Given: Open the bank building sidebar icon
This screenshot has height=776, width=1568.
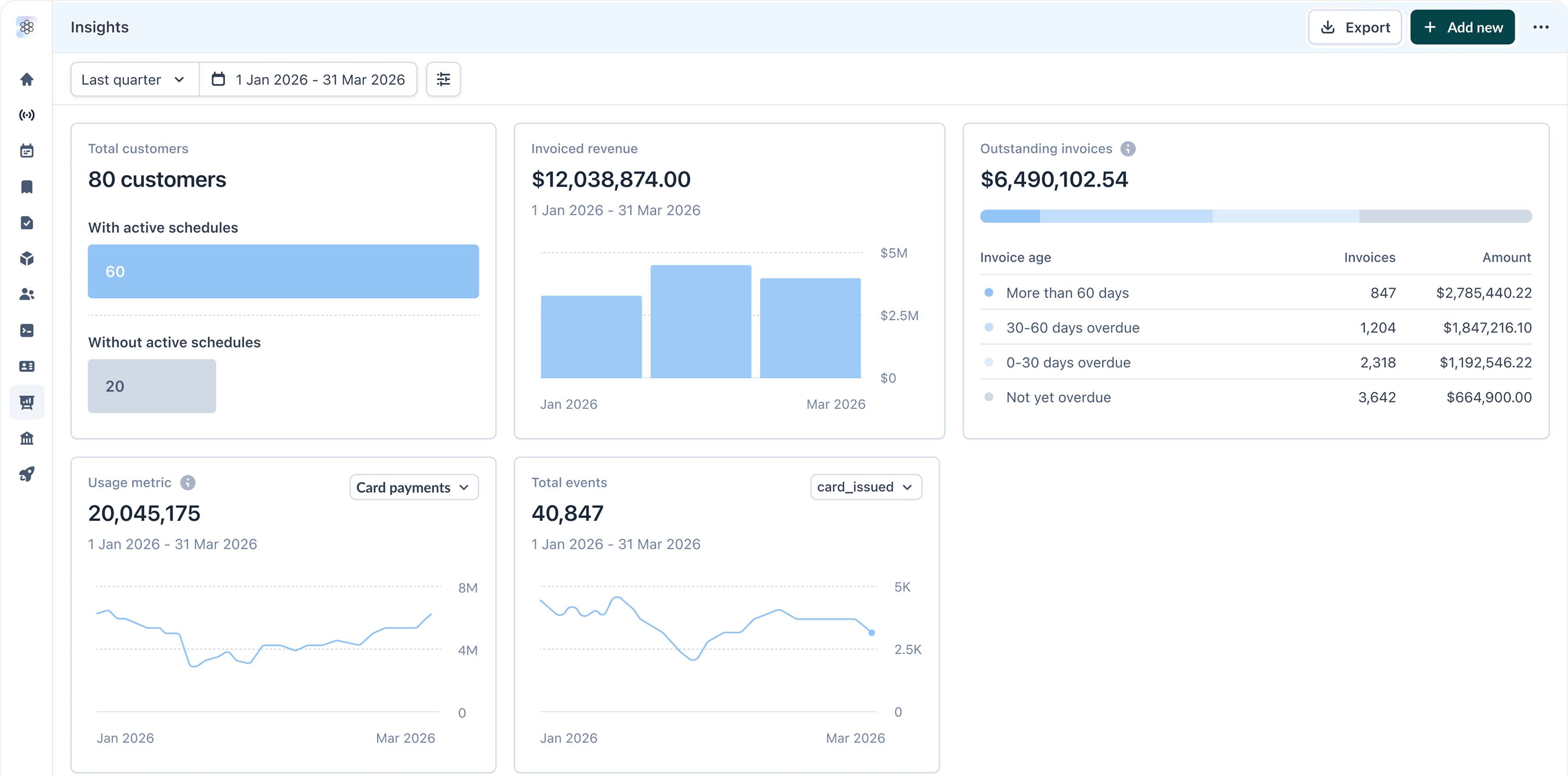Looking at the screenshot, I should coord(27,438).
